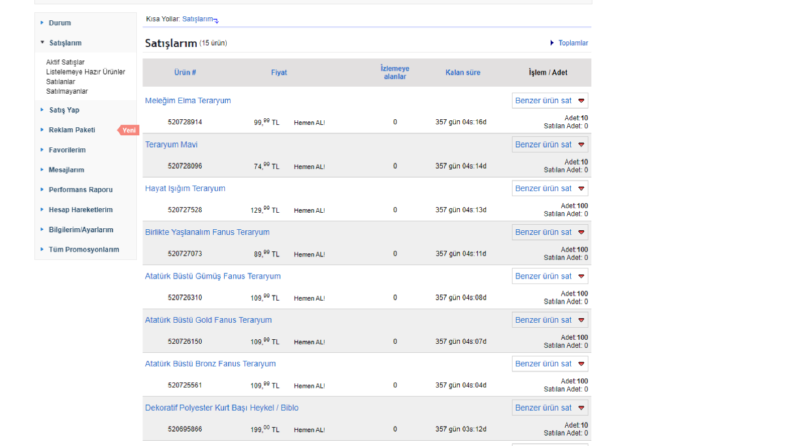This screenshot has height=446, width=793.
Task: Open the Atatürk Büstü Gold Fanus Teraryum listing
Action: [208, 320]
